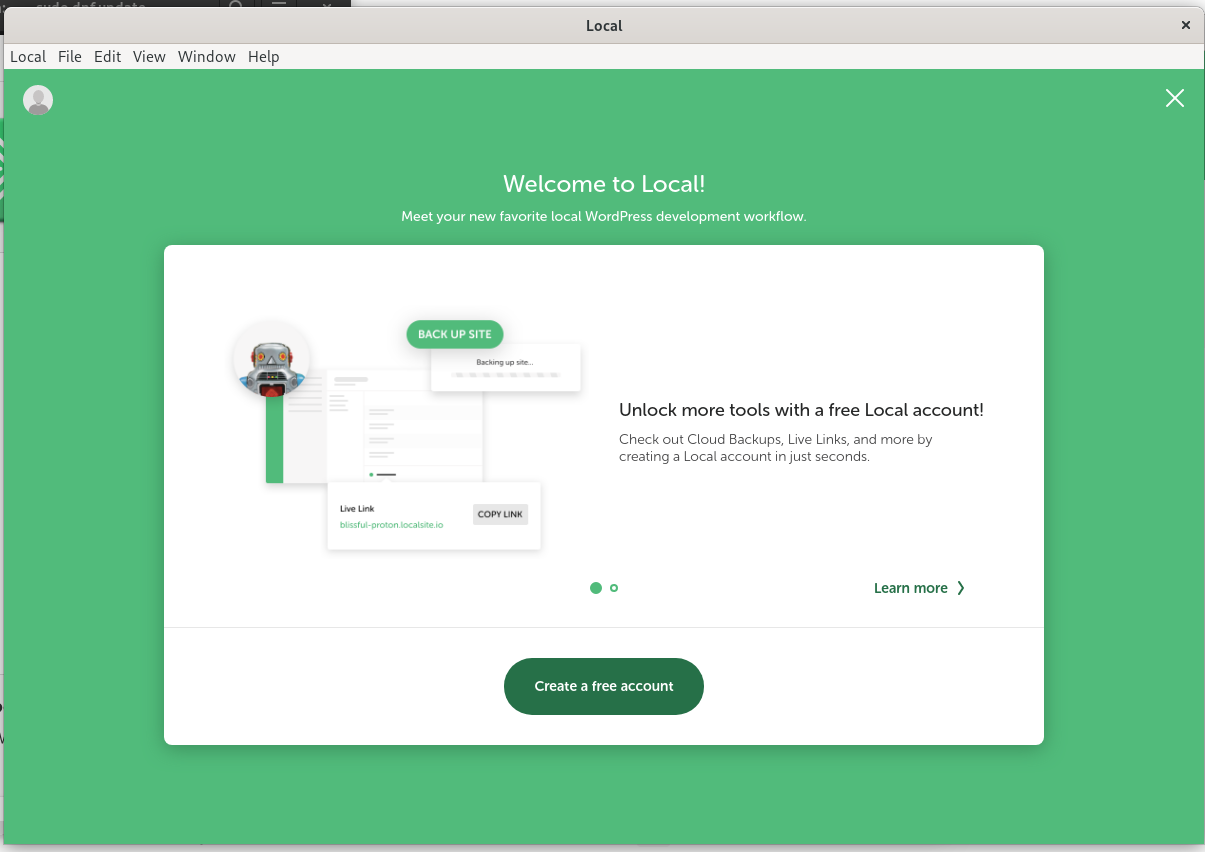The width and height of the screenshot is (1205, 852).
Task: Switch to the second carousel slide dot
Action: (614, 588)
